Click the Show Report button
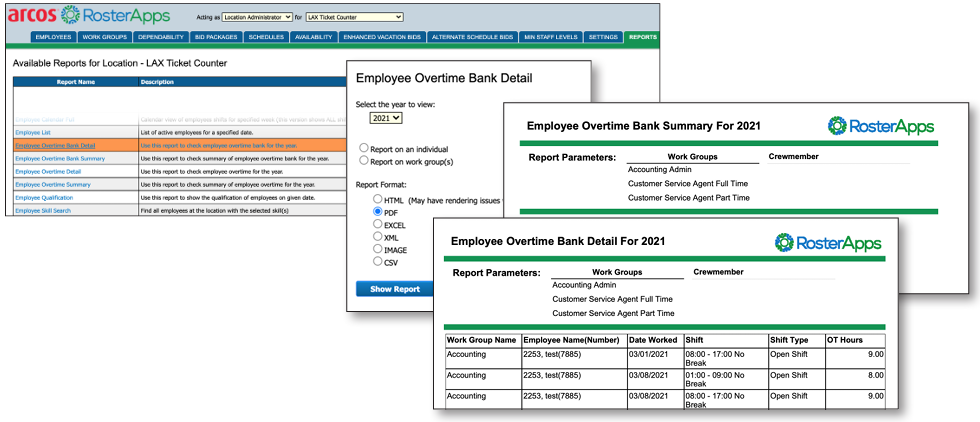Viewport: 980px width, 422px height. (394, 289)
